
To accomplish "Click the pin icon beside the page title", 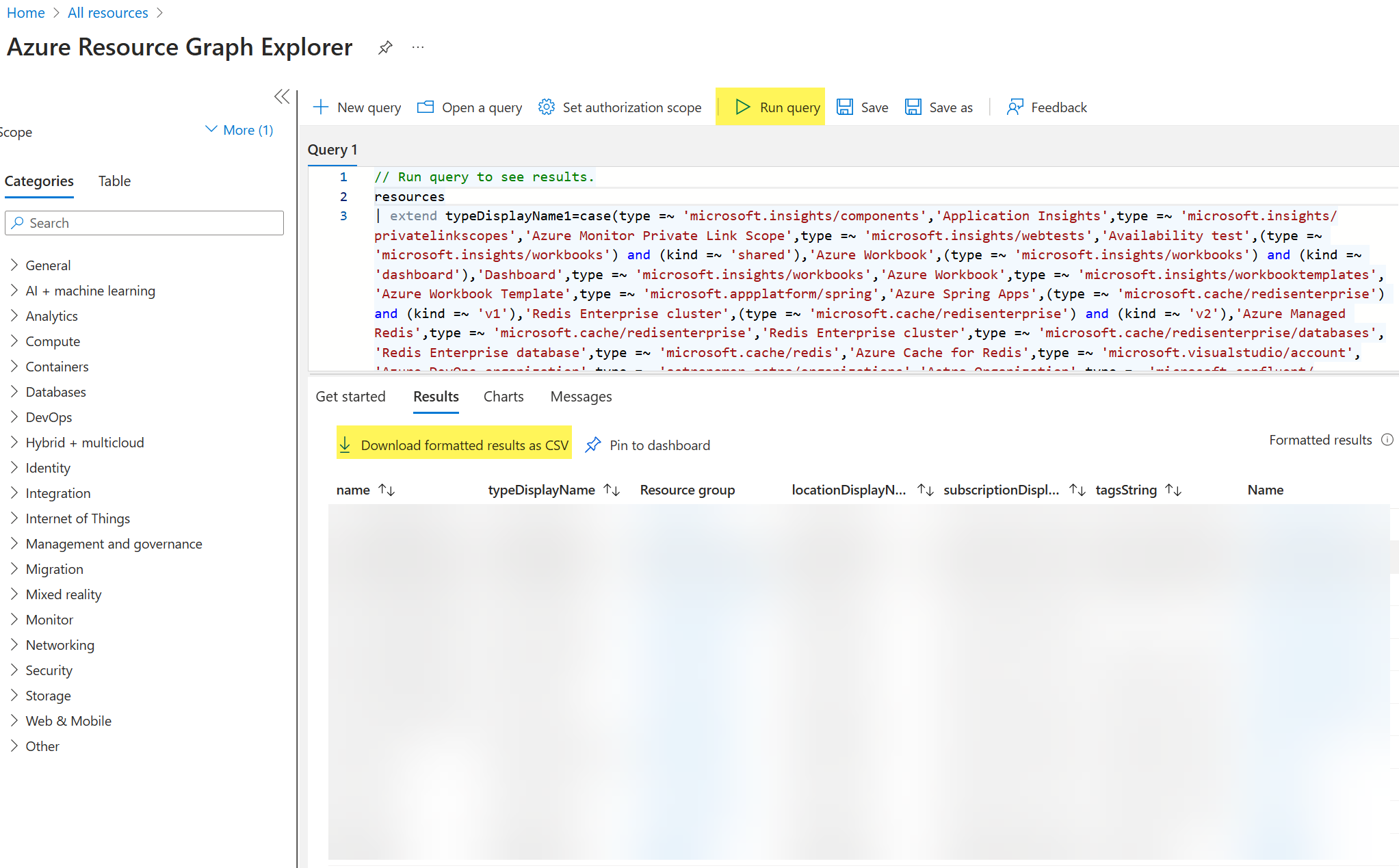I will pyautogui.click(x=385, y=47).
